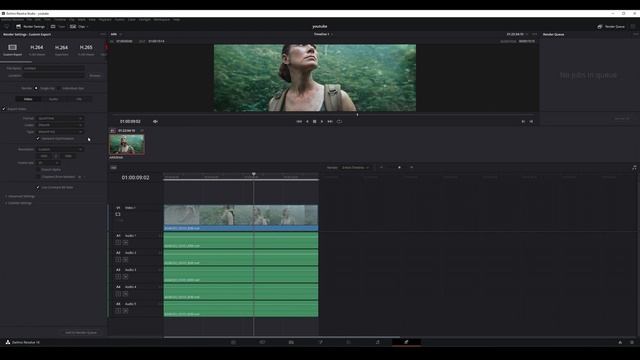
Task: Open the Codec dropdown
Action: 60,125
